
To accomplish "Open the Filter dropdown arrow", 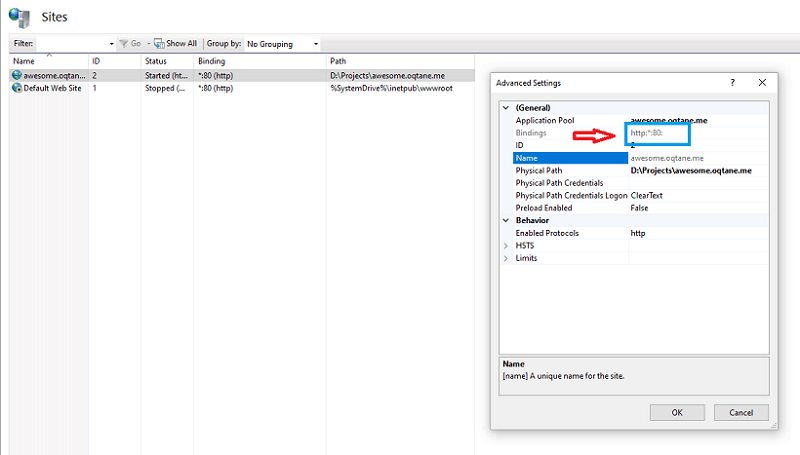I will click(x=111, y=44).
